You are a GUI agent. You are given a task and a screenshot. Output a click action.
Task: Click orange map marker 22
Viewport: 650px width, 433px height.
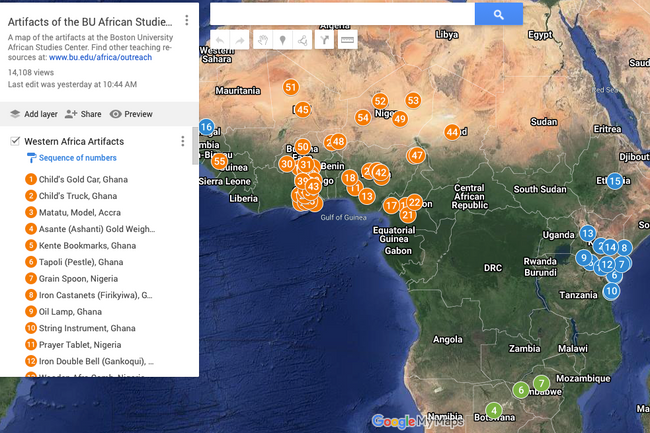(414, 202)
